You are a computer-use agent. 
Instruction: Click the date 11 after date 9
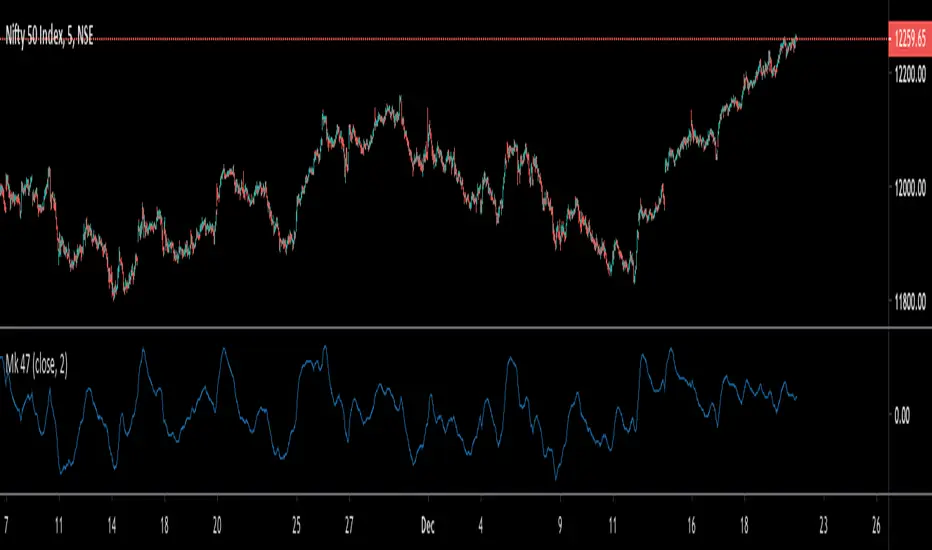coord(613,526)
